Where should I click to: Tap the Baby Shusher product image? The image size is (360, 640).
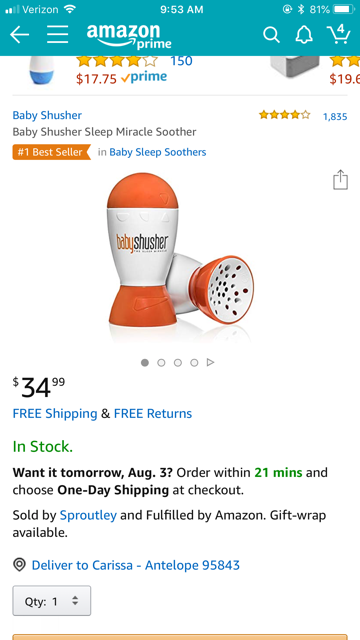pos(180,254)
